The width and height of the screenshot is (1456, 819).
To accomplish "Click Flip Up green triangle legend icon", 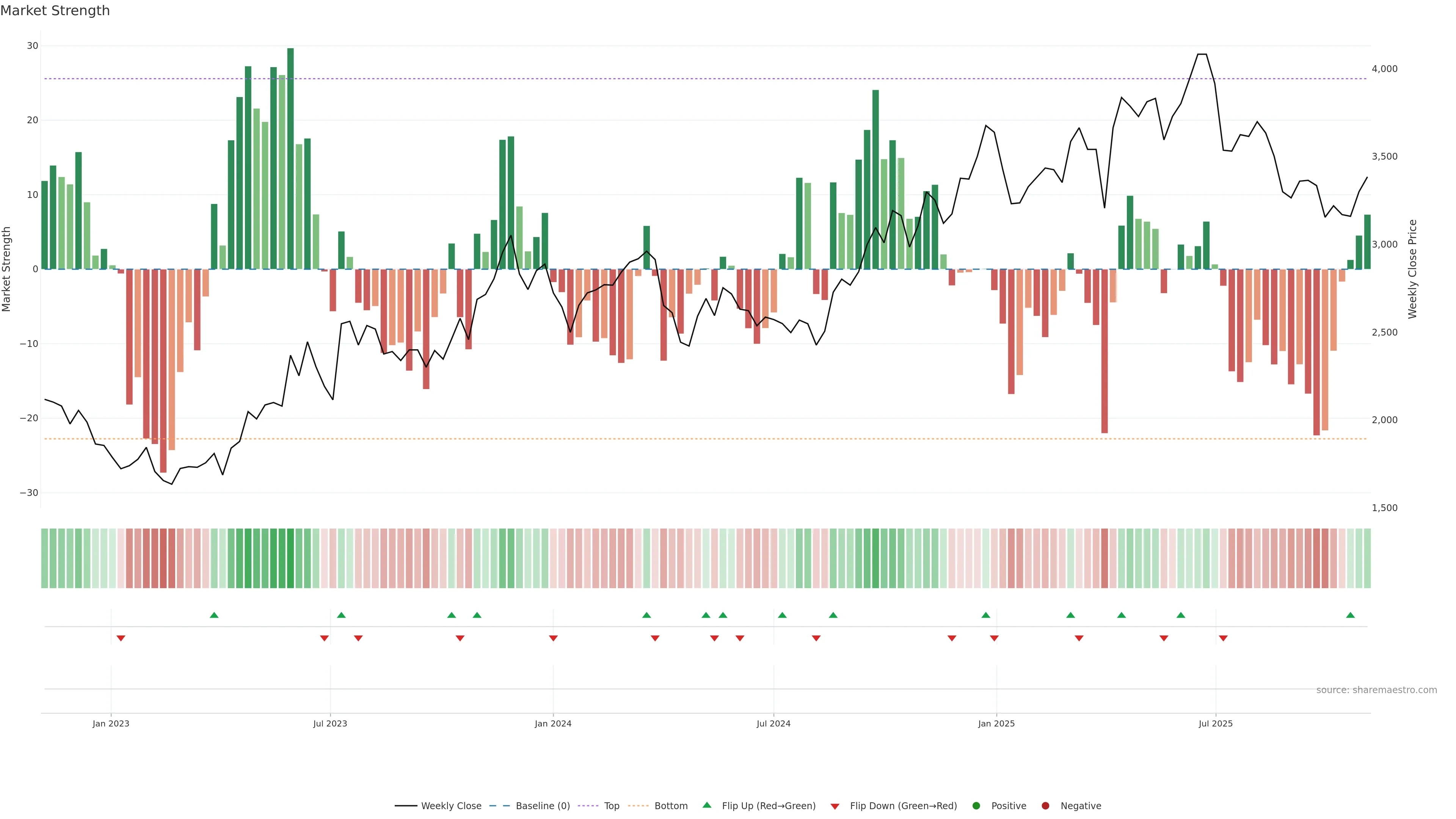I will pos(706,805).
